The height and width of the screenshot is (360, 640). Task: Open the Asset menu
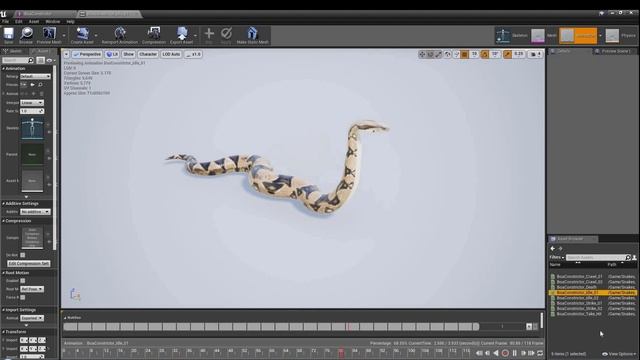coord(34,22)
